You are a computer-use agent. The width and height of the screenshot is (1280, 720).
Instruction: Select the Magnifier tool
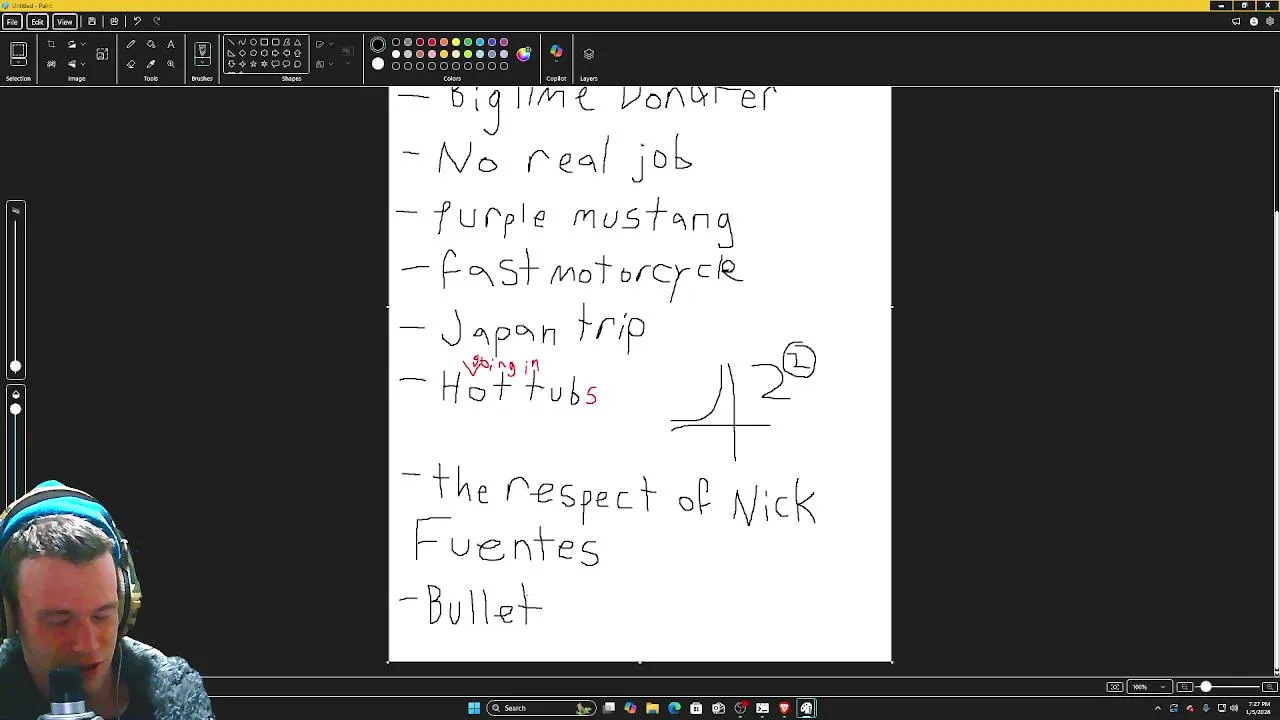(171, 64)
